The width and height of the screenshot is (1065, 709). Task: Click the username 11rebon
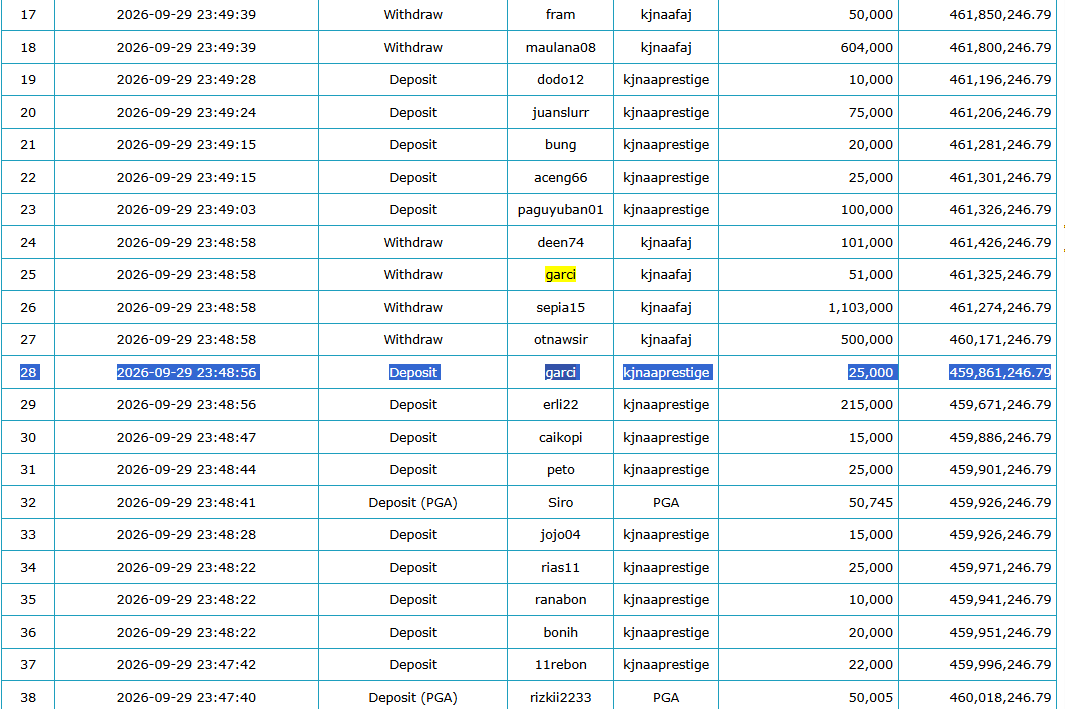pyautogui.click(x=560, y=665)
